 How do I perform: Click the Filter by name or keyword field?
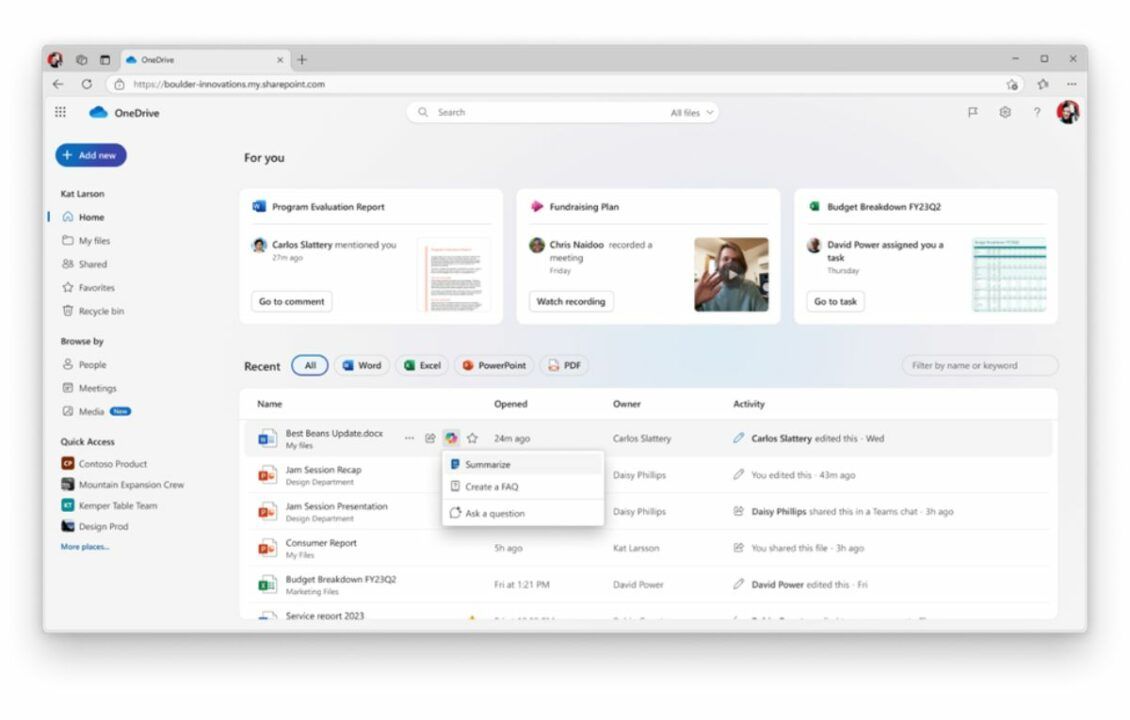(x=979, y=366)
